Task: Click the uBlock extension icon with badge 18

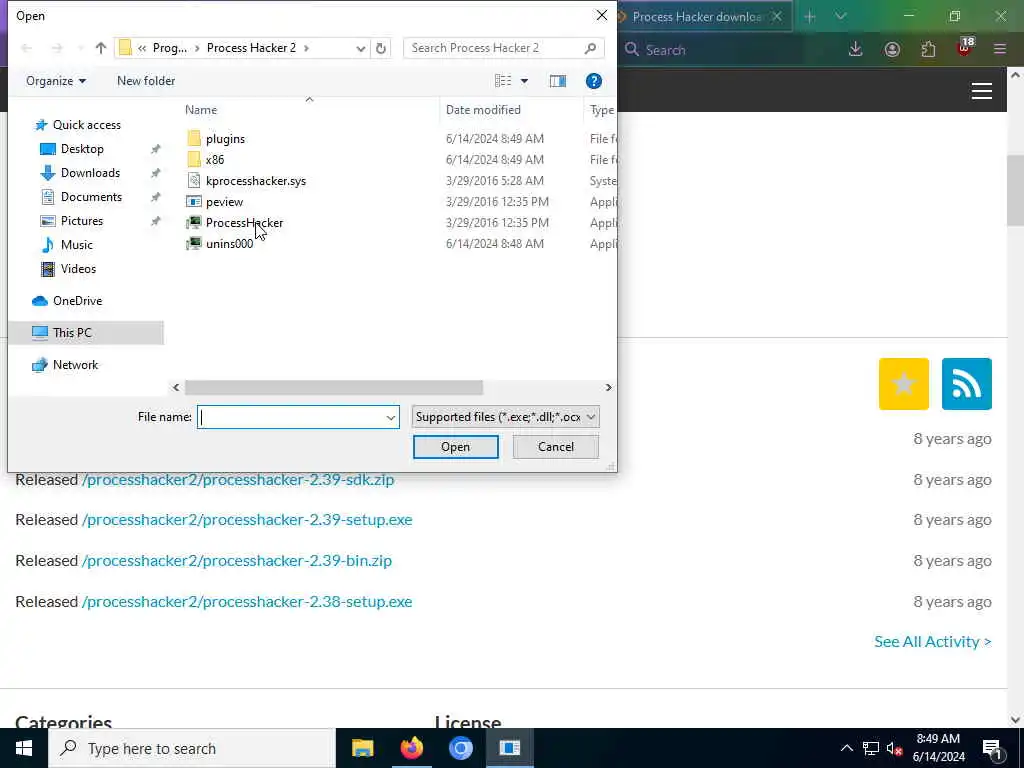Action: 965,47
